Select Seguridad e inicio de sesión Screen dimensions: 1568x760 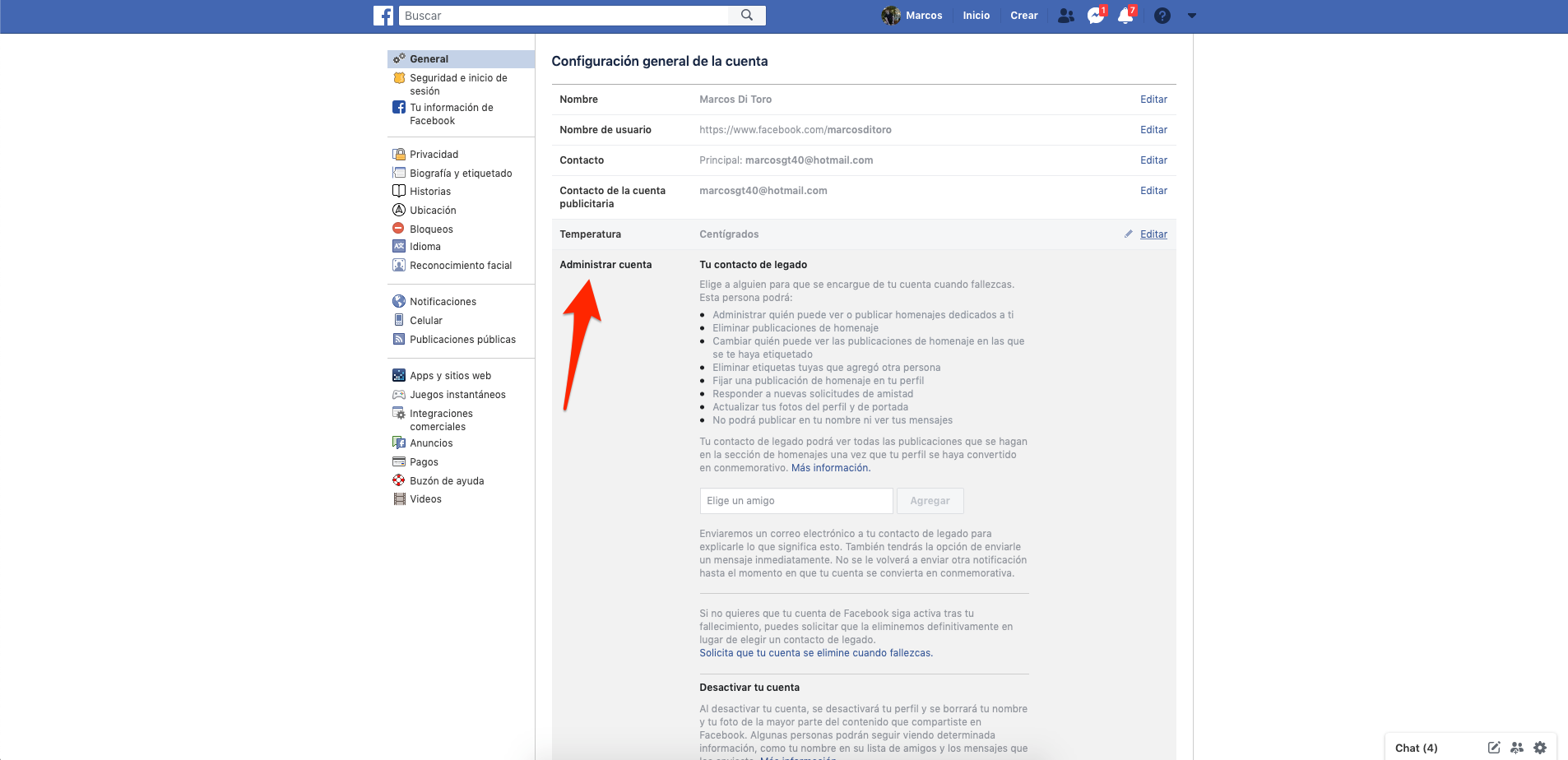(x=458, y=84)
